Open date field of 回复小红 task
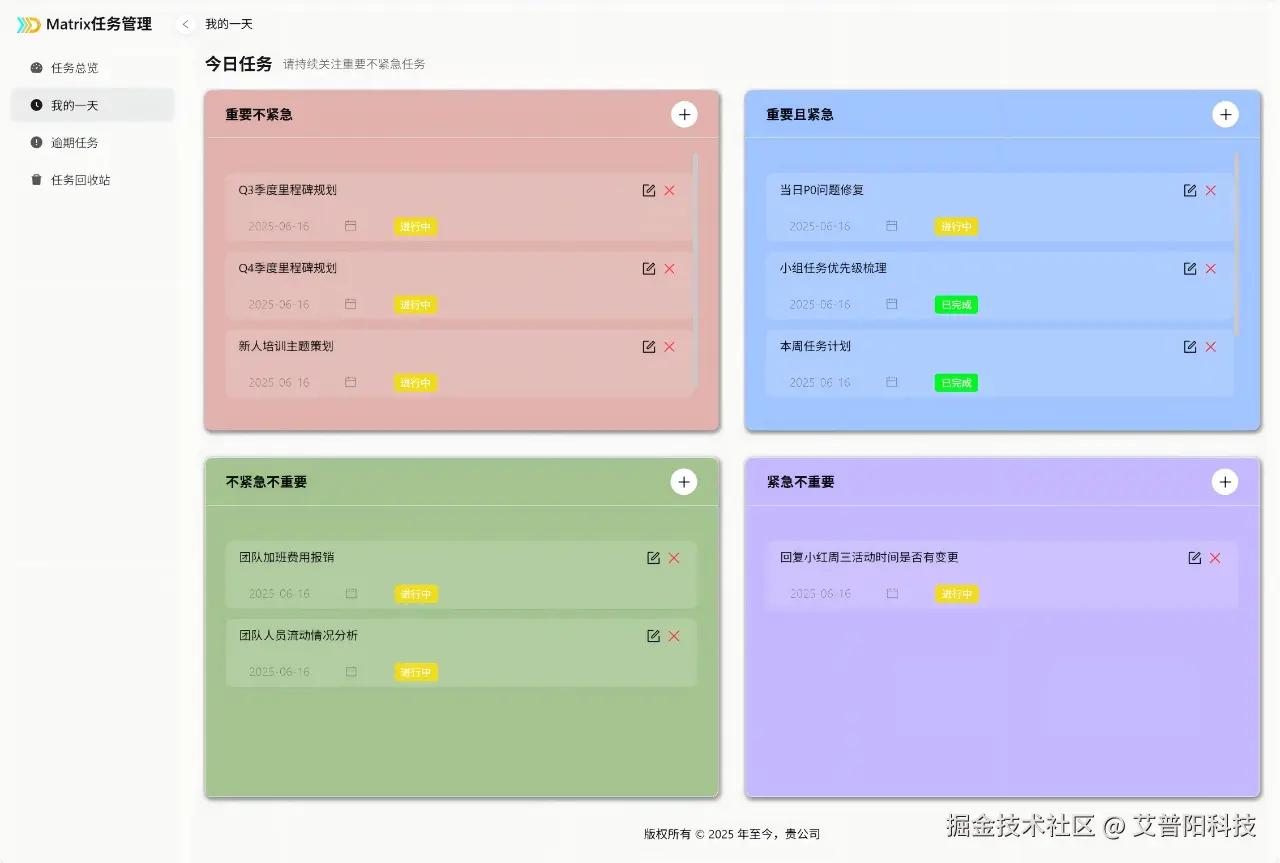Screen dimensions: 1280x863 point(891,593)
